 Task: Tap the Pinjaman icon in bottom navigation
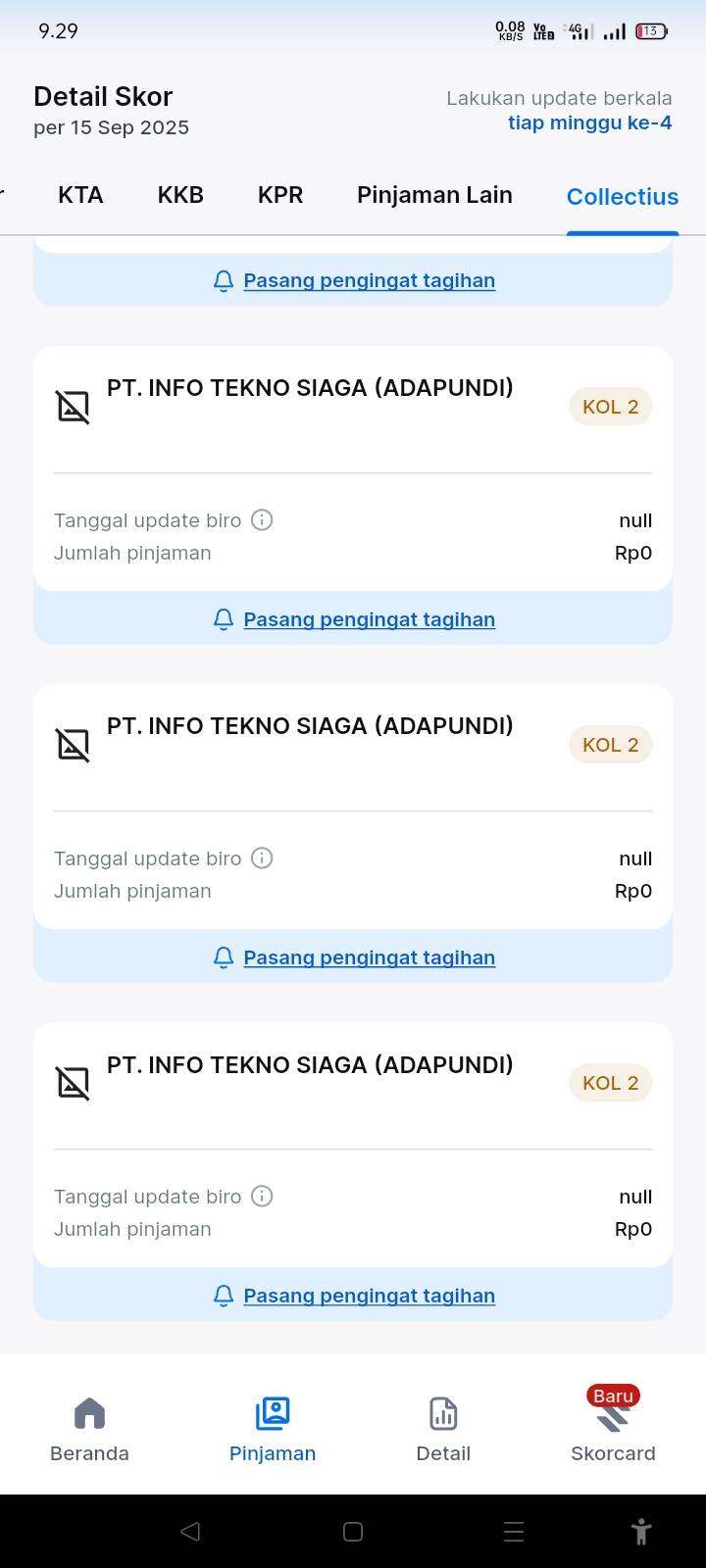(x=273, y=1414)
